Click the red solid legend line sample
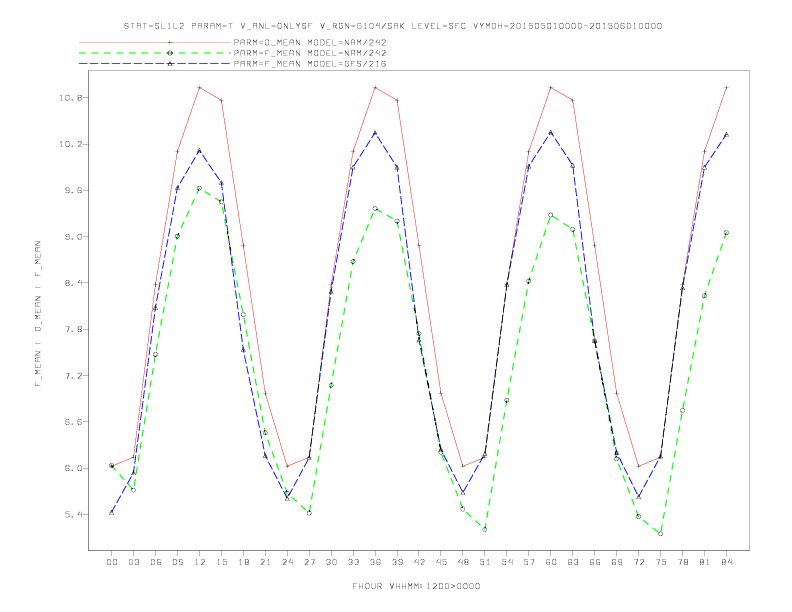The height and width of the screenshot is (612, 792). (x=155, y=43)
